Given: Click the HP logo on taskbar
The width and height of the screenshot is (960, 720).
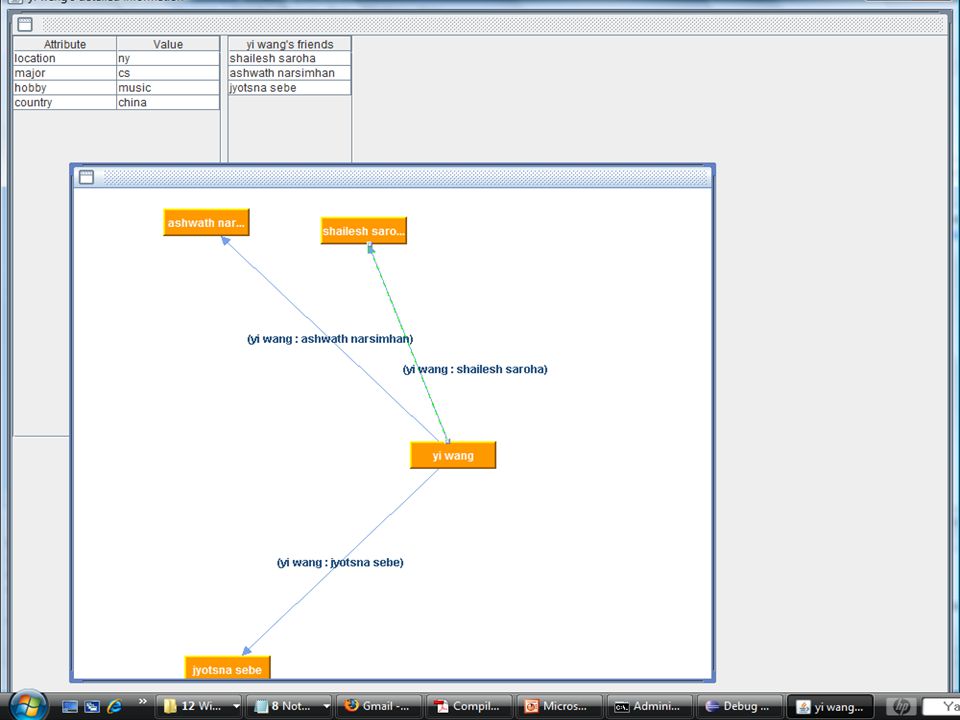Looking at the screenshot, I should (901, 706).
